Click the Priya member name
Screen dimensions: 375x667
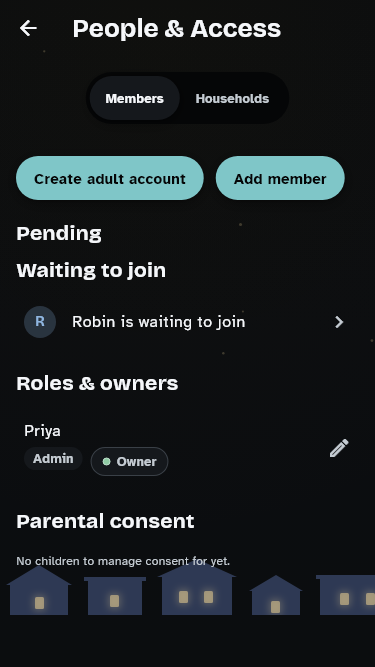click(42, 431)
